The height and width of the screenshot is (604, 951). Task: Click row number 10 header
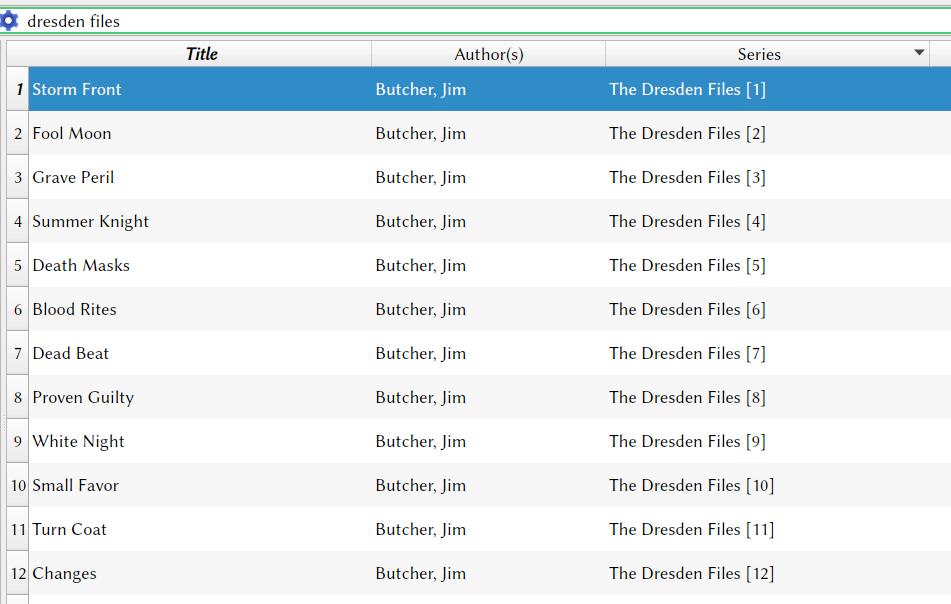[18, 485]
